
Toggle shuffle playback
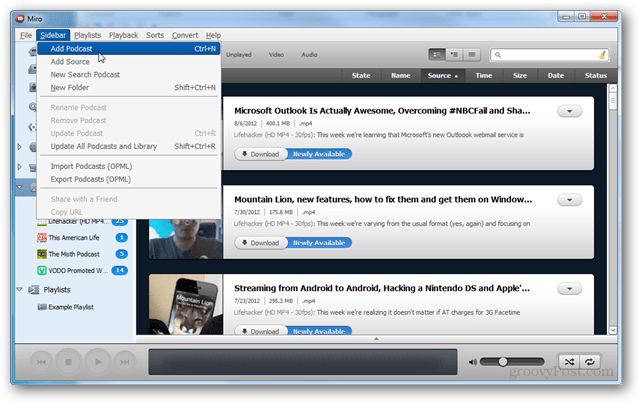[569, 362]
